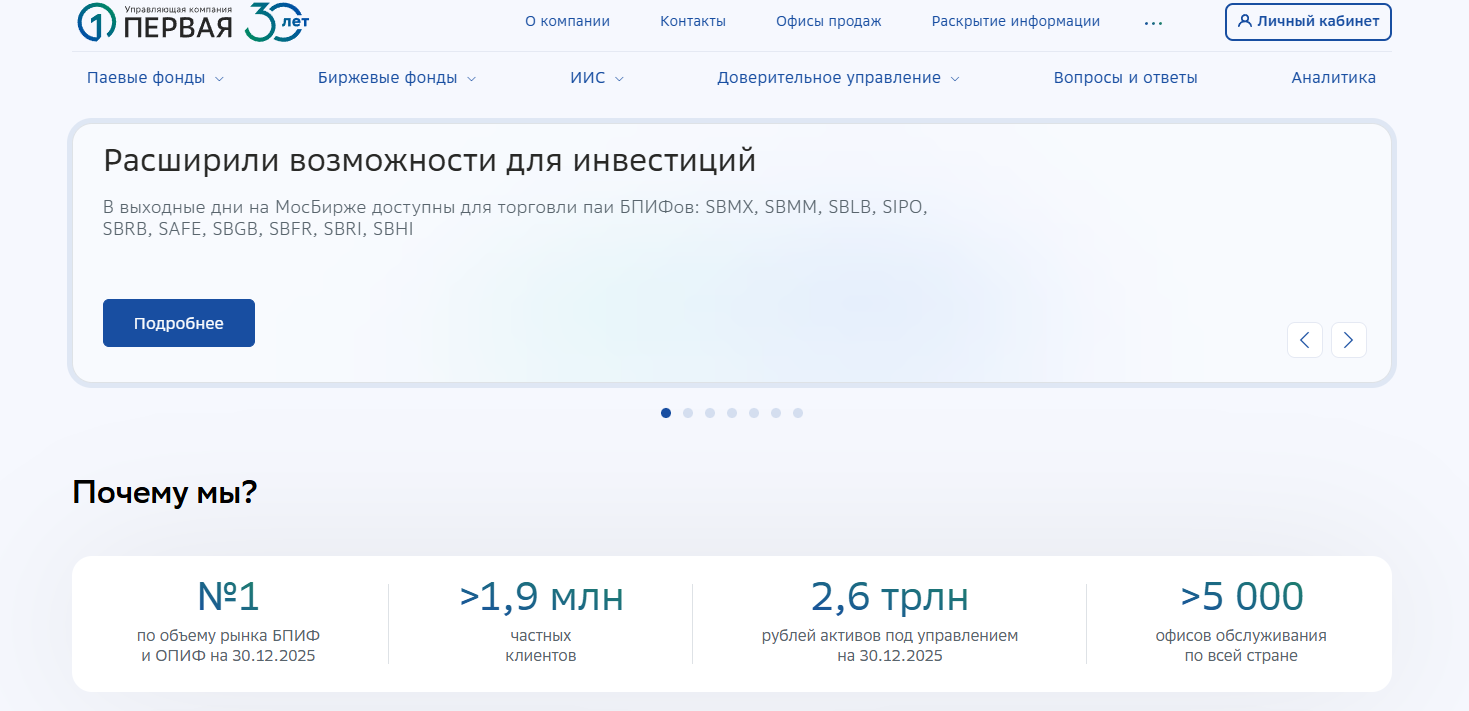Click the person icon in Личный кабинет

coord(1245,21)
